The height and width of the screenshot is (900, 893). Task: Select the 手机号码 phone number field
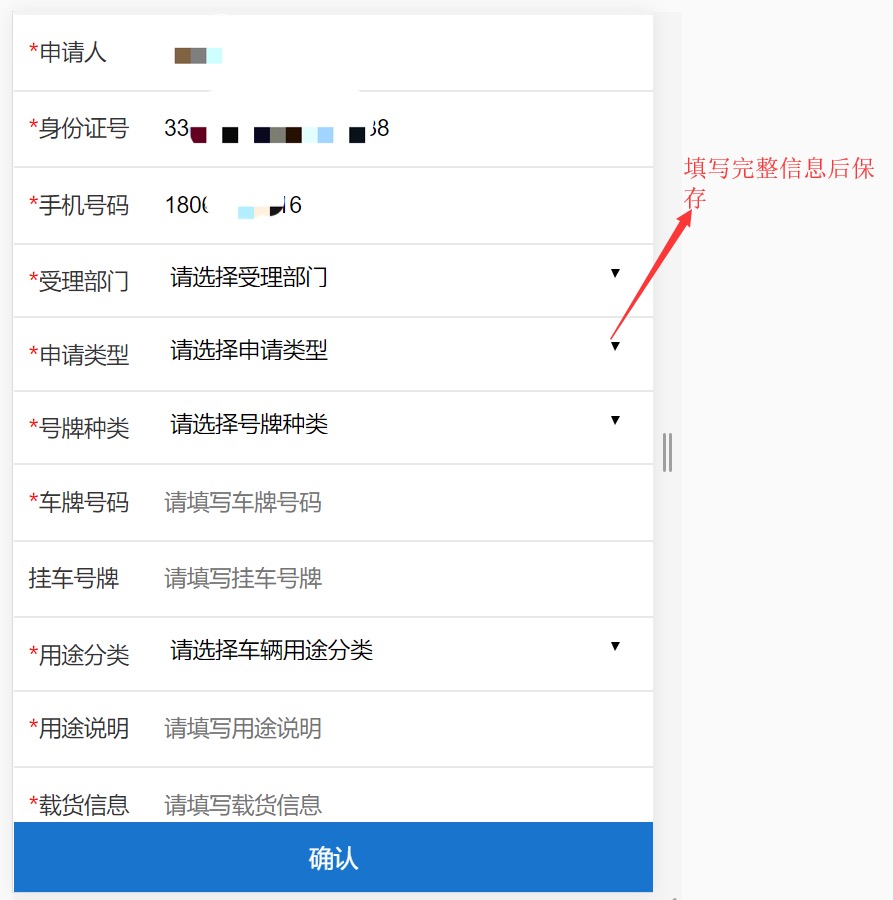pyautogui.click(x=402, y=205)
